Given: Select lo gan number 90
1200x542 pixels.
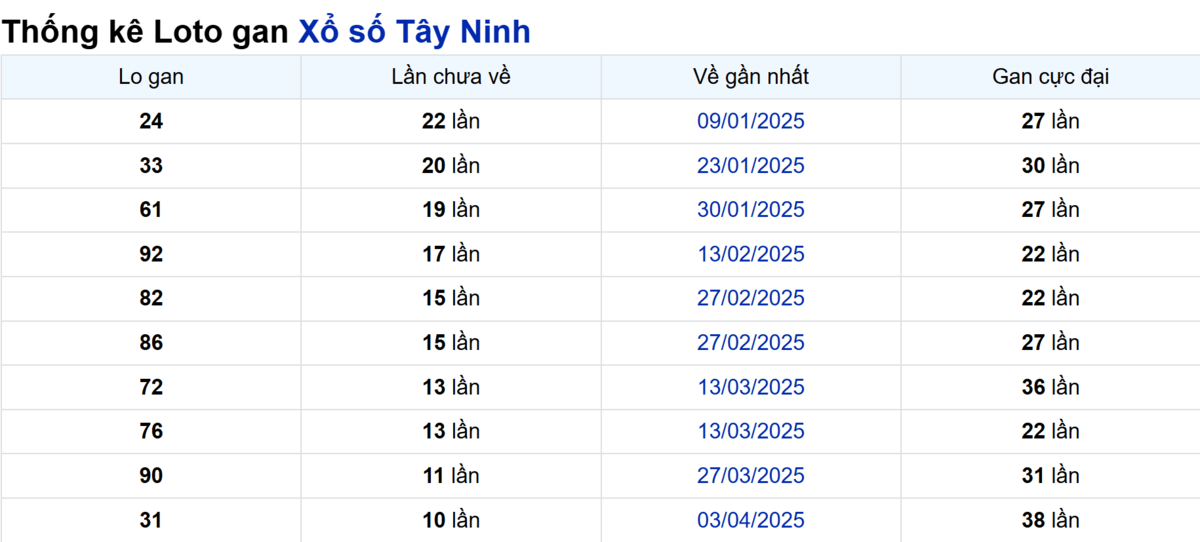Looking at the screenshot, I should 151,476.
